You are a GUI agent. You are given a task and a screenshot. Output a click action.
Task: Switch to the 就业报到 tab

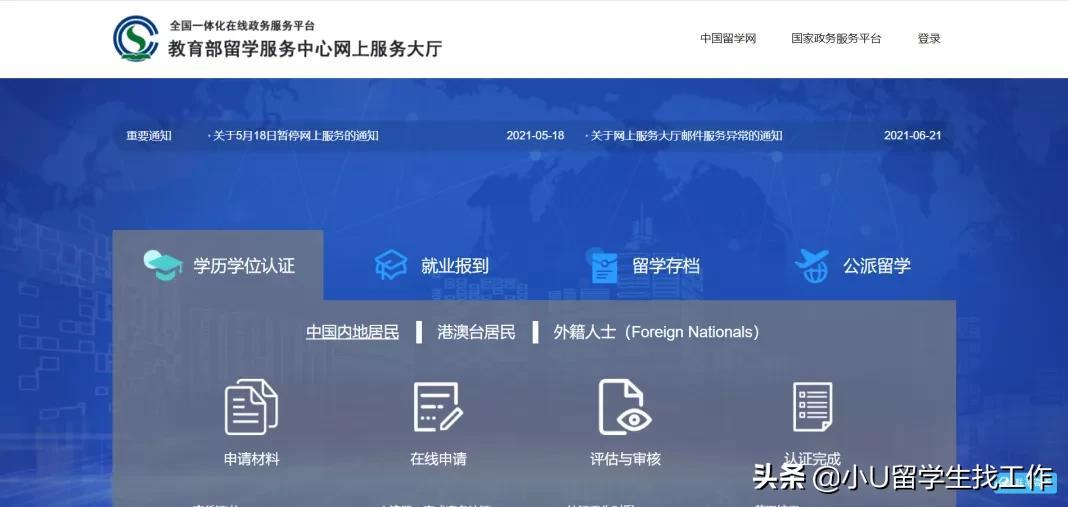pyautogui.click(x=454, y=266)
